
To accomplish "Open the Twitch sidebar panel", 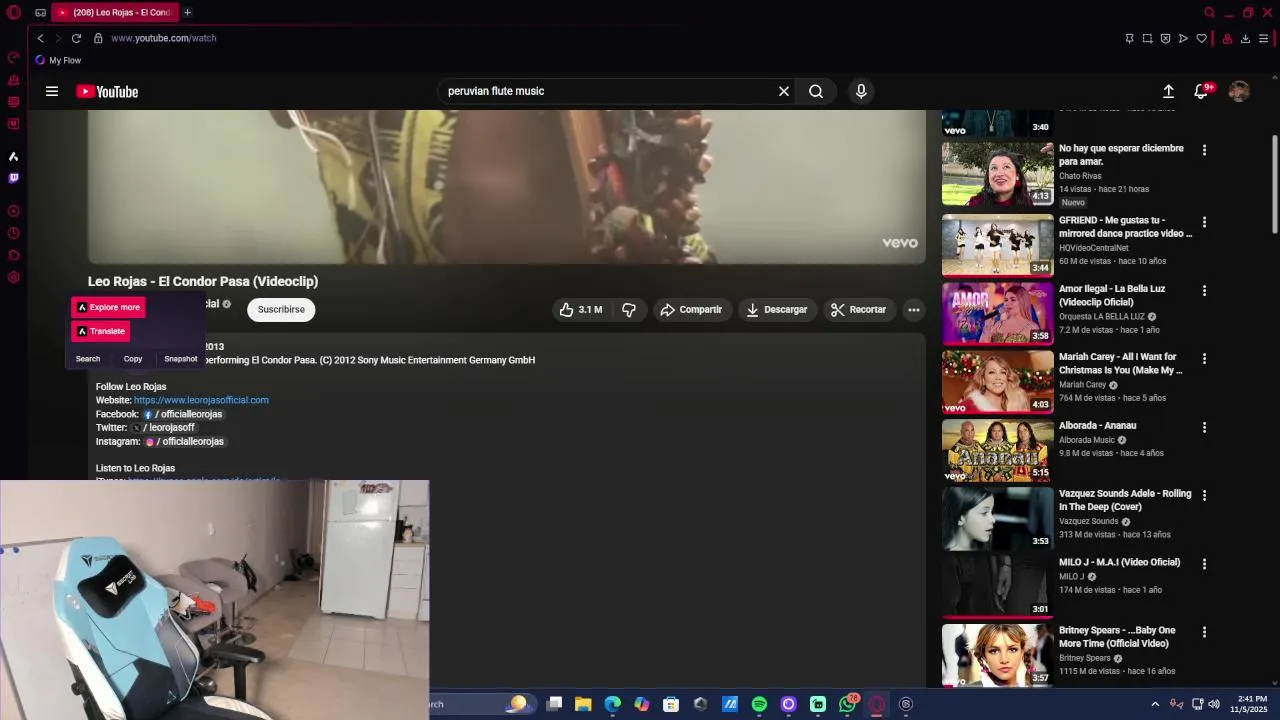I will point(13,178).
